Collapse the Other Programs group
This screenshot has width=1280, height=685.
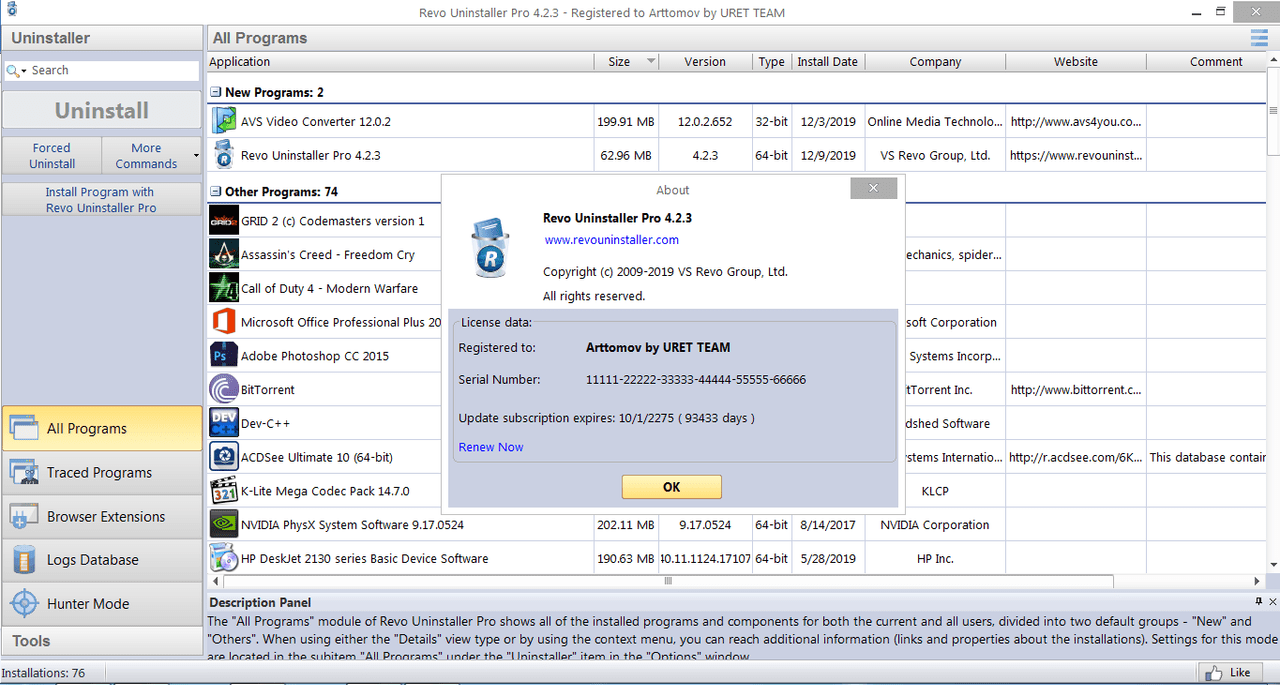click(215, 191)
